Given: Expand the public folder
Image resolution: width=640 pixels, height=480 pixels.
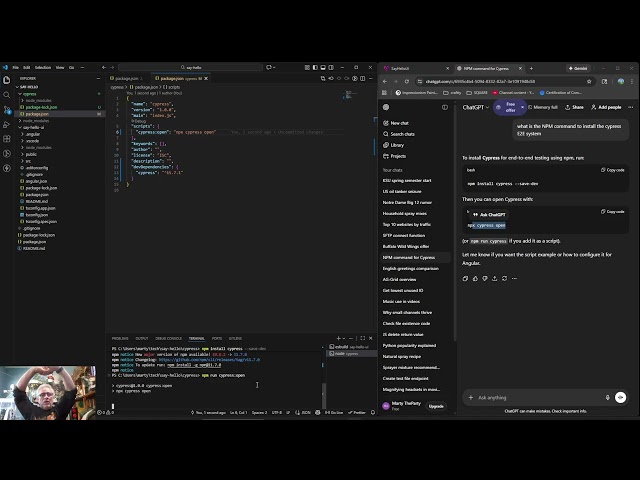Looking at the screenshot, I should click(x=31, y=154).
